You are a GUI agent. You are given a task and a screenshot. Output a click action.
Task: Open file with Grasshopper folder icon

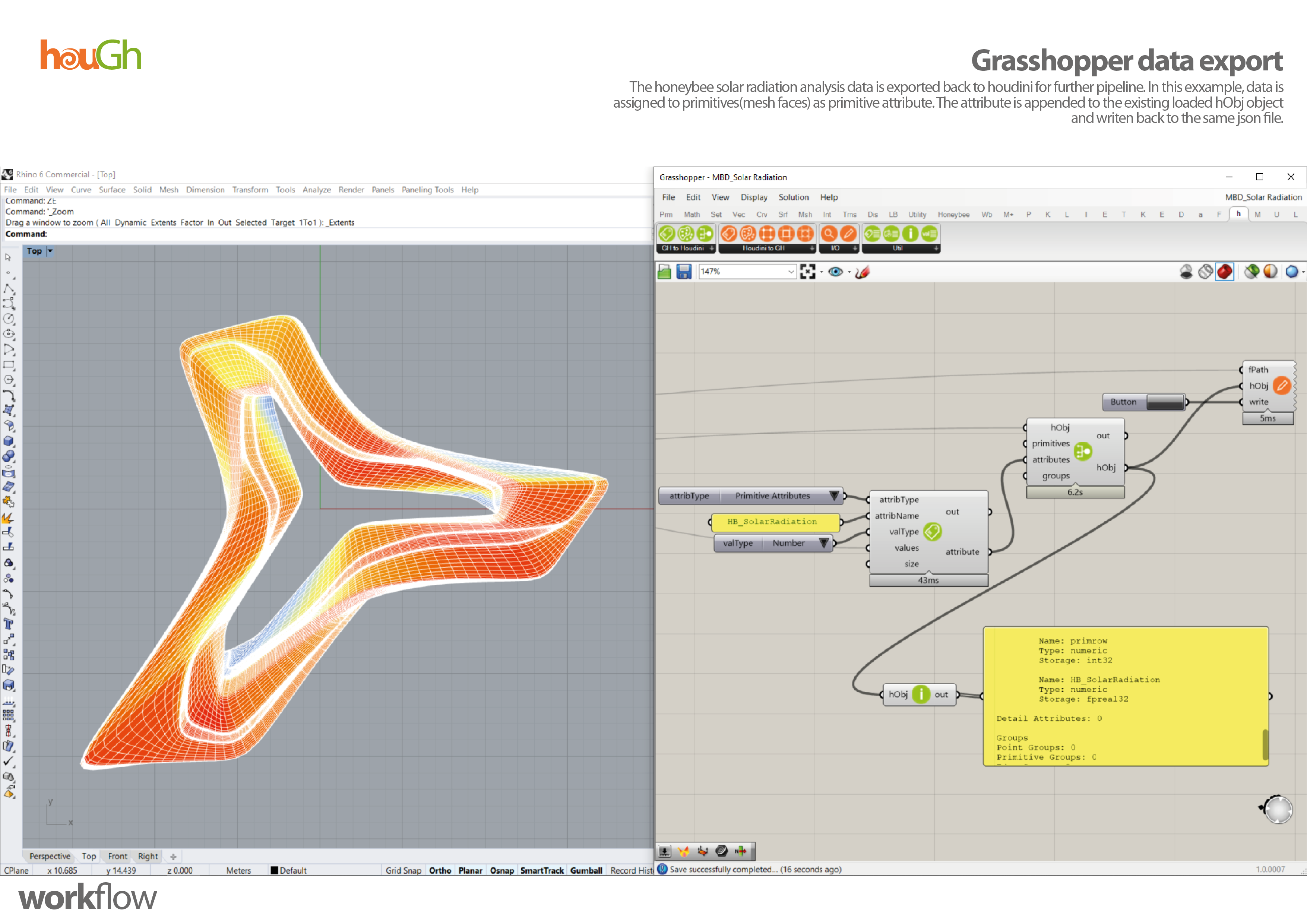[664, 272]
